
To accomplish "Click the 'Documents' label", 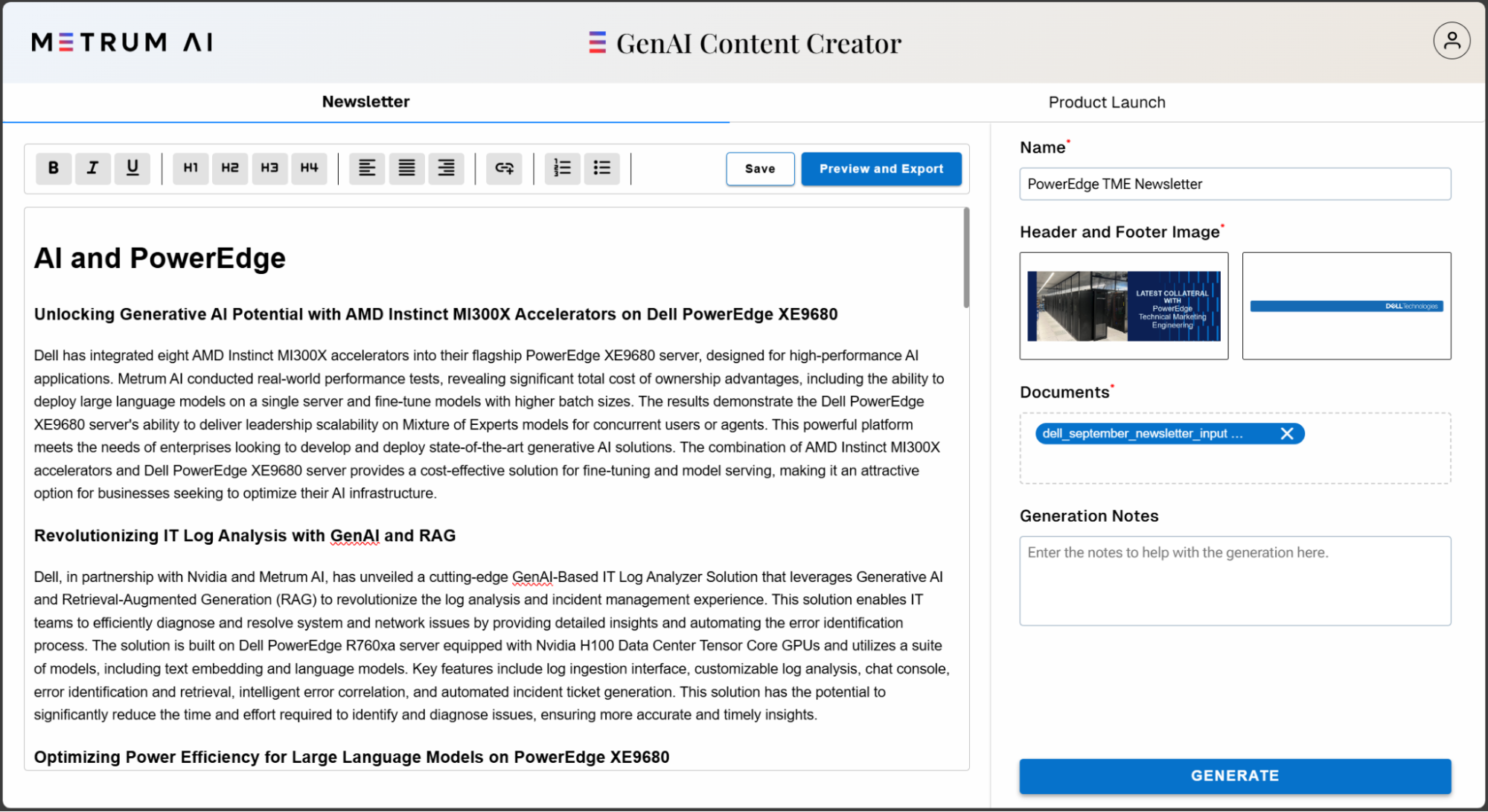I will tap(1064, 392).
